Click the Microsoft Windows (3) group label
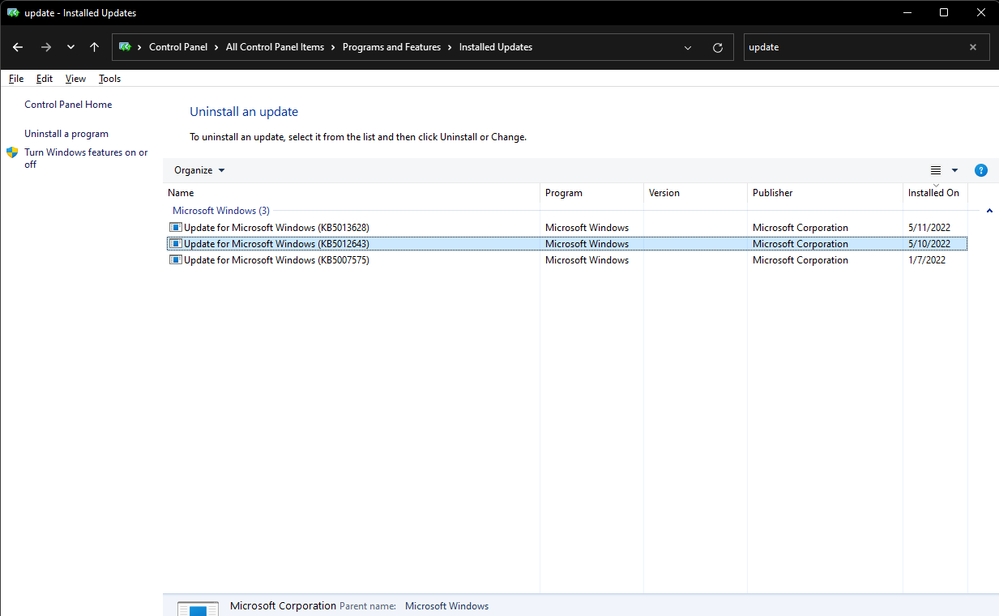Screen dimensions: 999x616 click(221, 210)
